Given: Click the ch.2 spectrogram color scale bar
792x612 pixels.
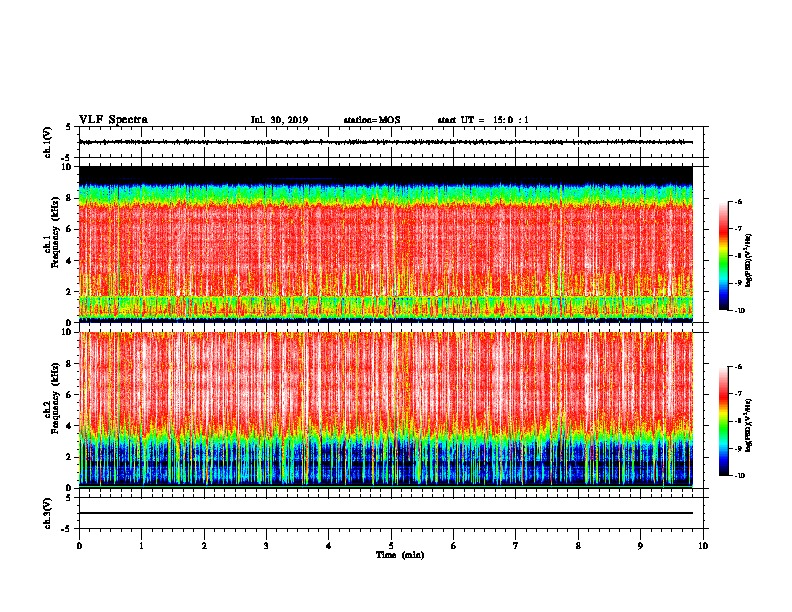Looking at the screenshot, I should point(723,421).
